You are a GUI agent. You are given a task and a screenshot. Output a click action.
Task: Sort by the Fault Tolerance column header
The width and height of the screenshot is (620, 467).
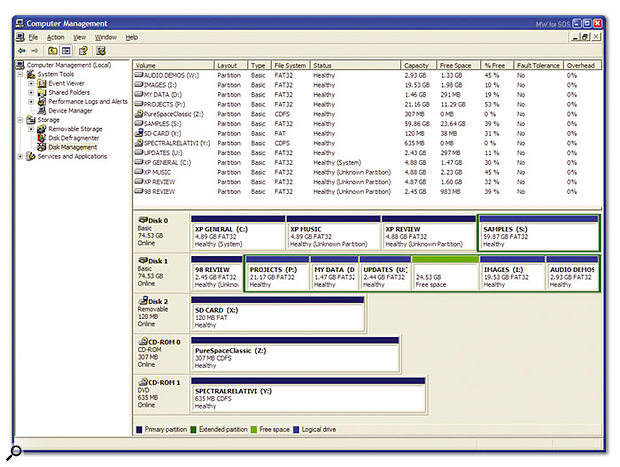tap(538, 65)
